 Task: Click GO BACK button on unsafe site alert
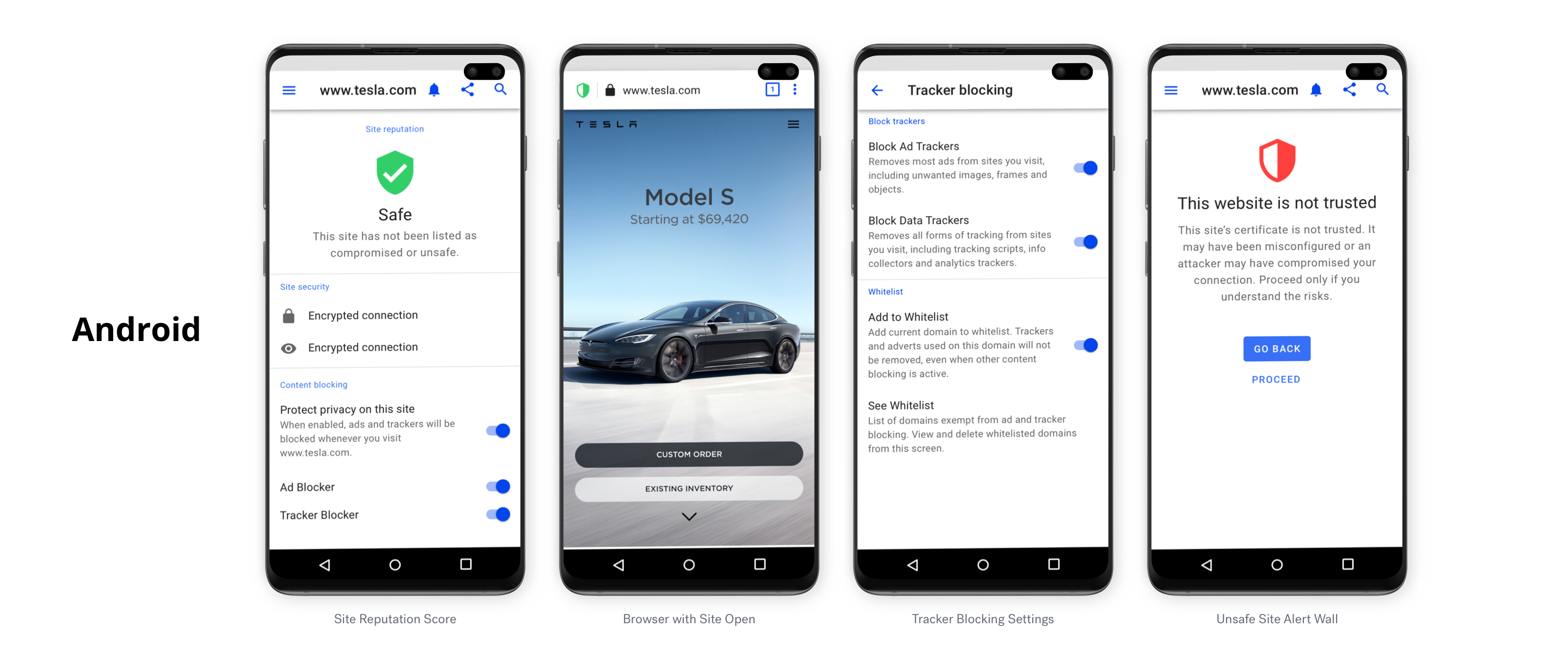(1277, 348)
